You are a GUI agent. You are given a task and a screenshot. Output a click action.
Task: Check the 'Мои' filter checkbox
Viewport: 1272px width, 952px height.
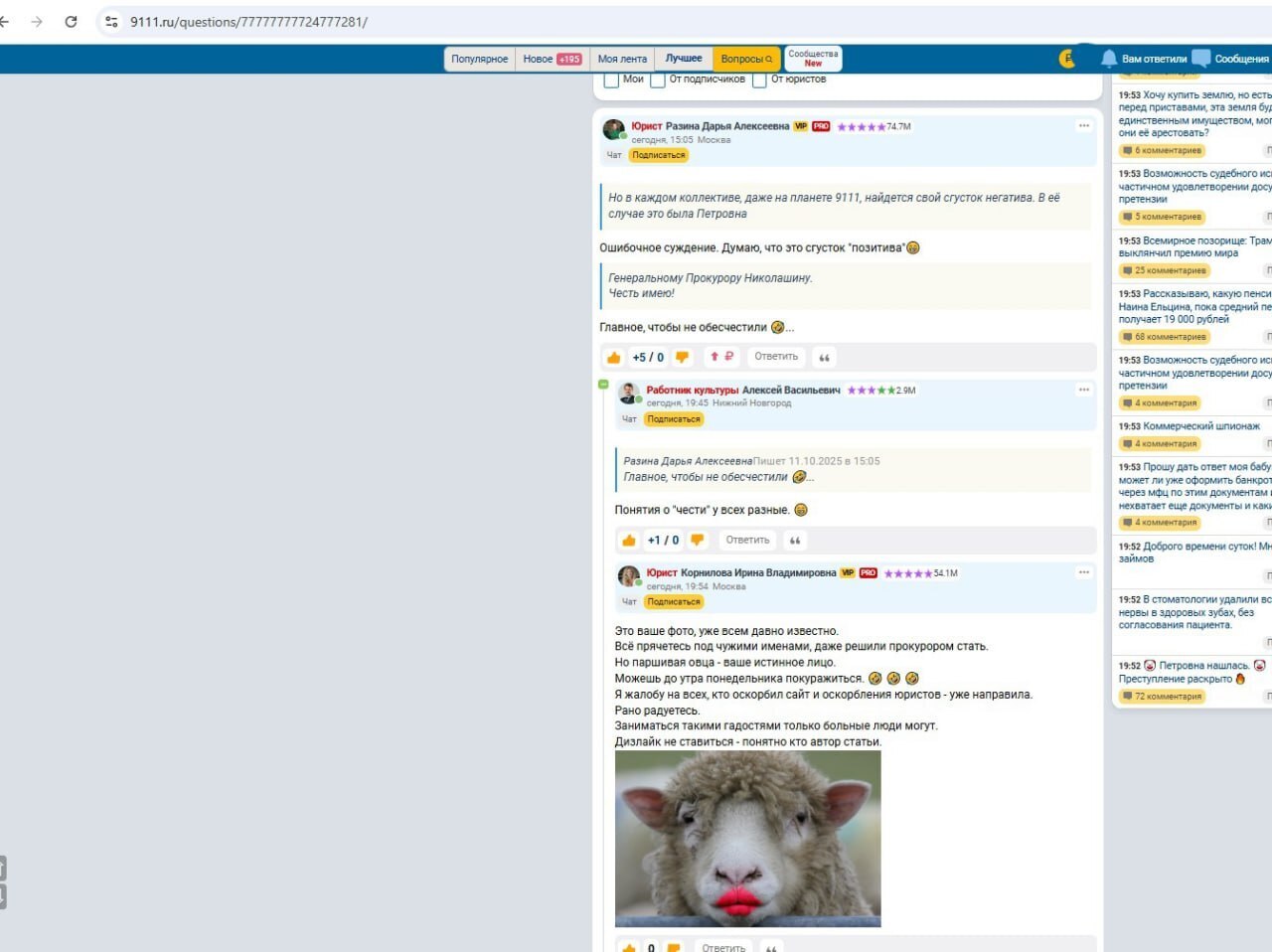tap(611, 79)
